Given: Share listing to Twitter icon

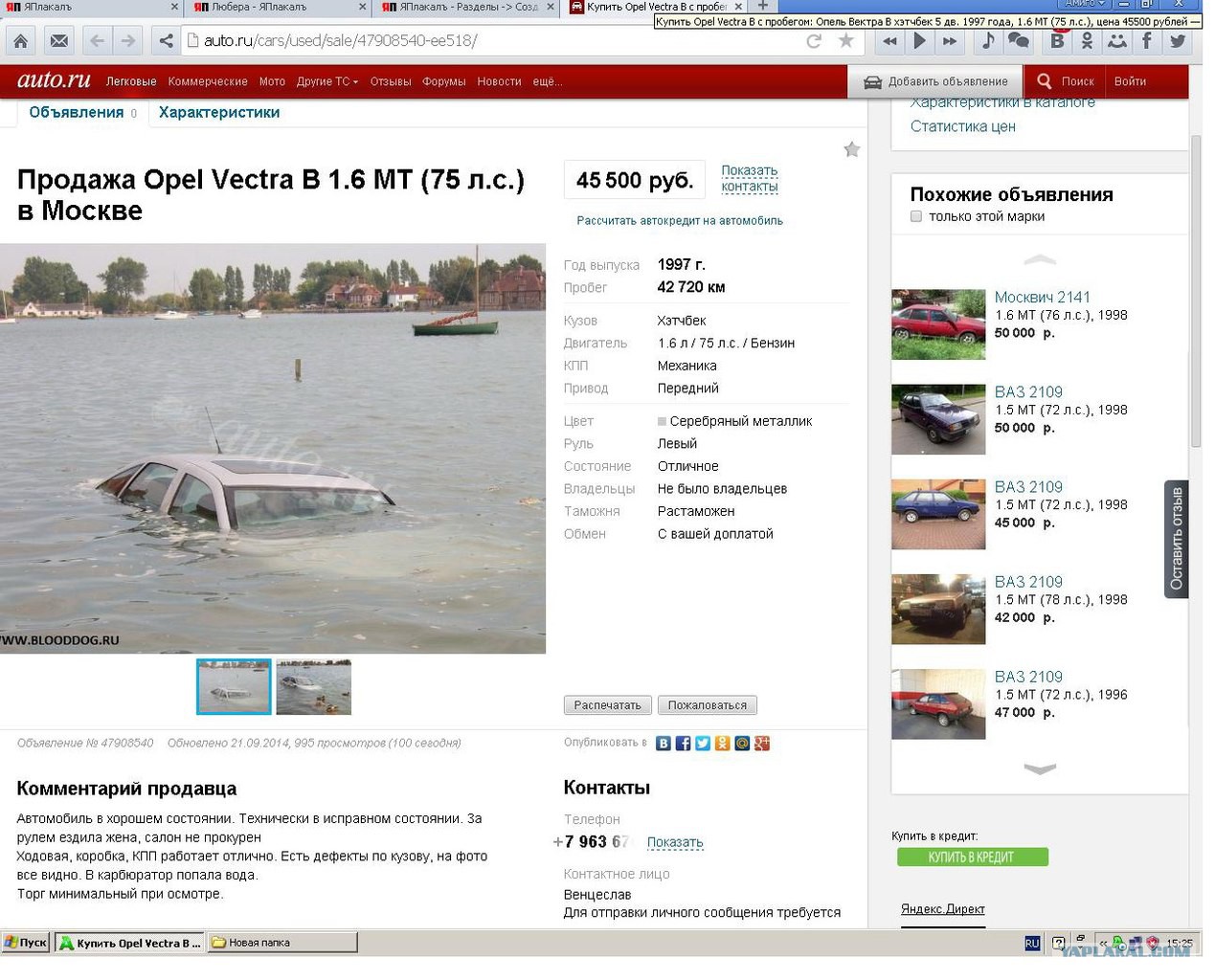Looking at the screenshot, I should [x=703, y=744].
